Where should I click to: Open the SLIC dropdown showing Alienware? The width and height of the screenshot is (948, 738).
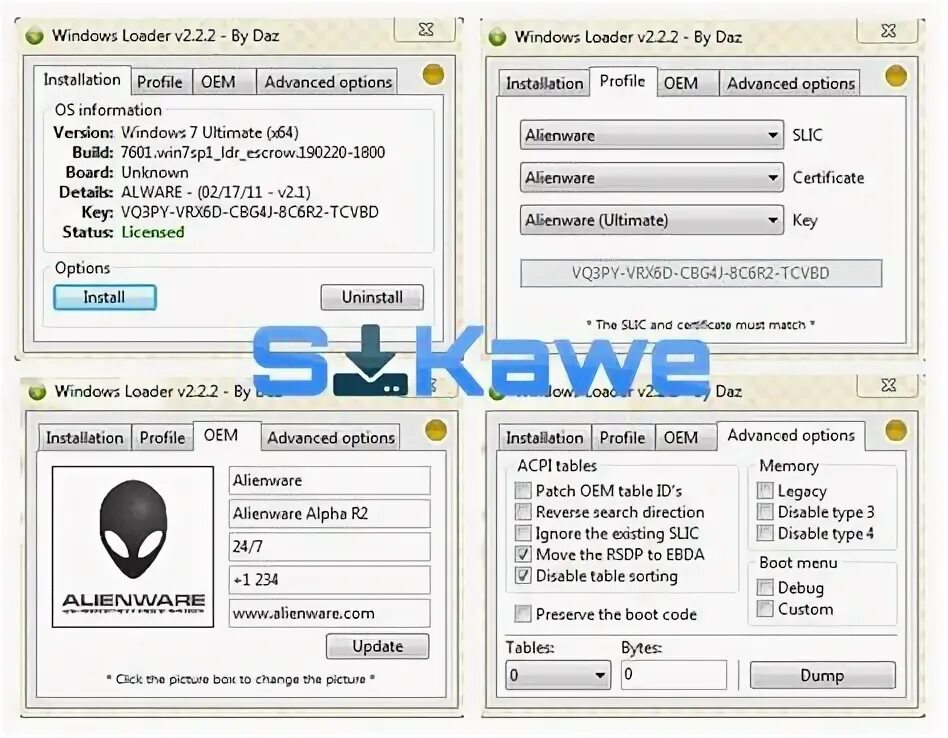coord(652,135)
